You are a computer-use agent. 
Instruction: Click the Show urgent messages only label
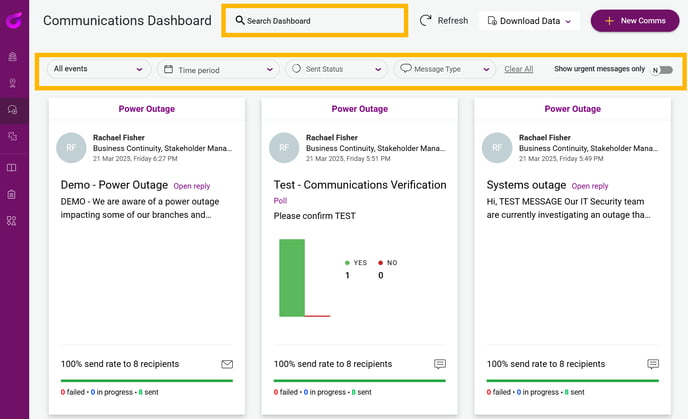(599, 69)
